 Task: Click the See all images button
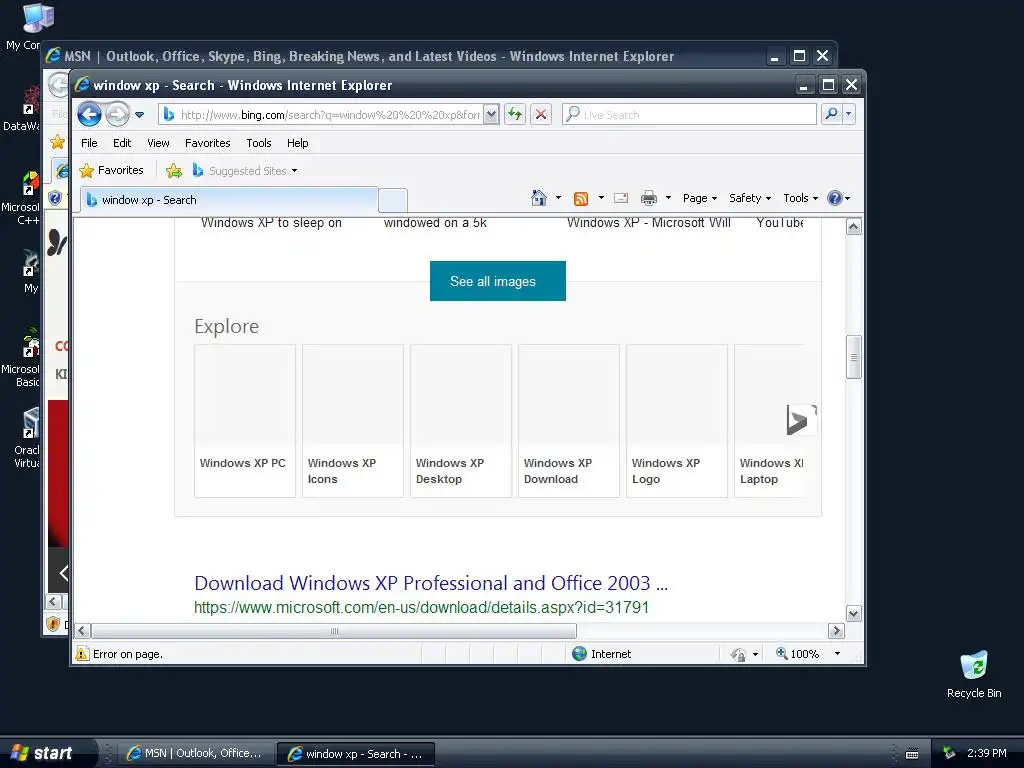pyautogui.click(x=498, y=281)
